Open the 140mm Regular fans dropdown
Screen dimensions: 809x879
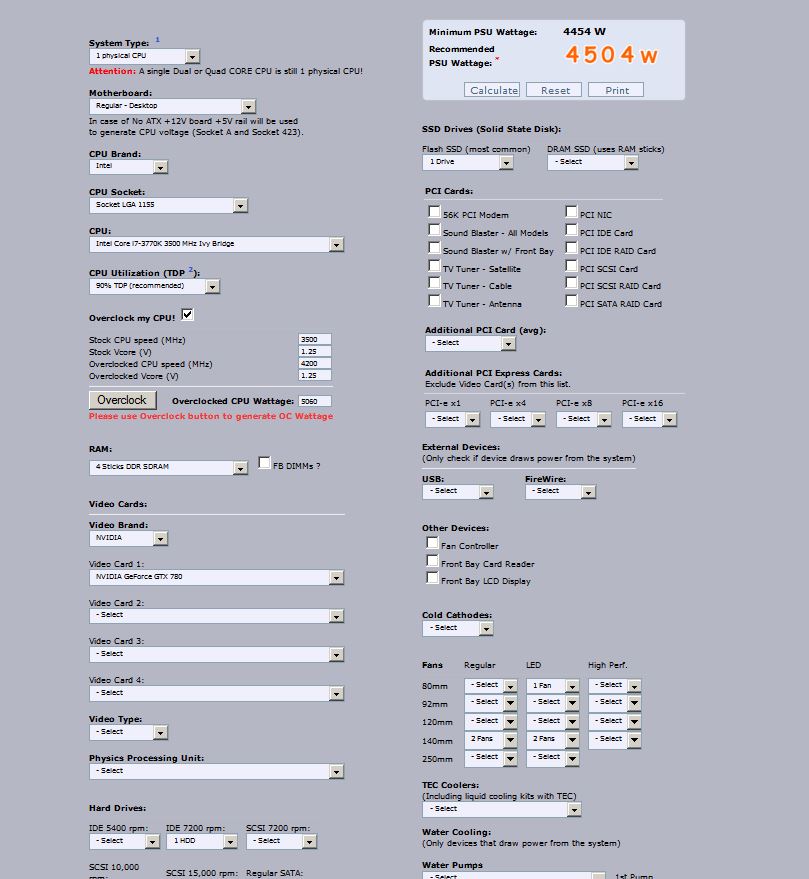coord(491,739)
